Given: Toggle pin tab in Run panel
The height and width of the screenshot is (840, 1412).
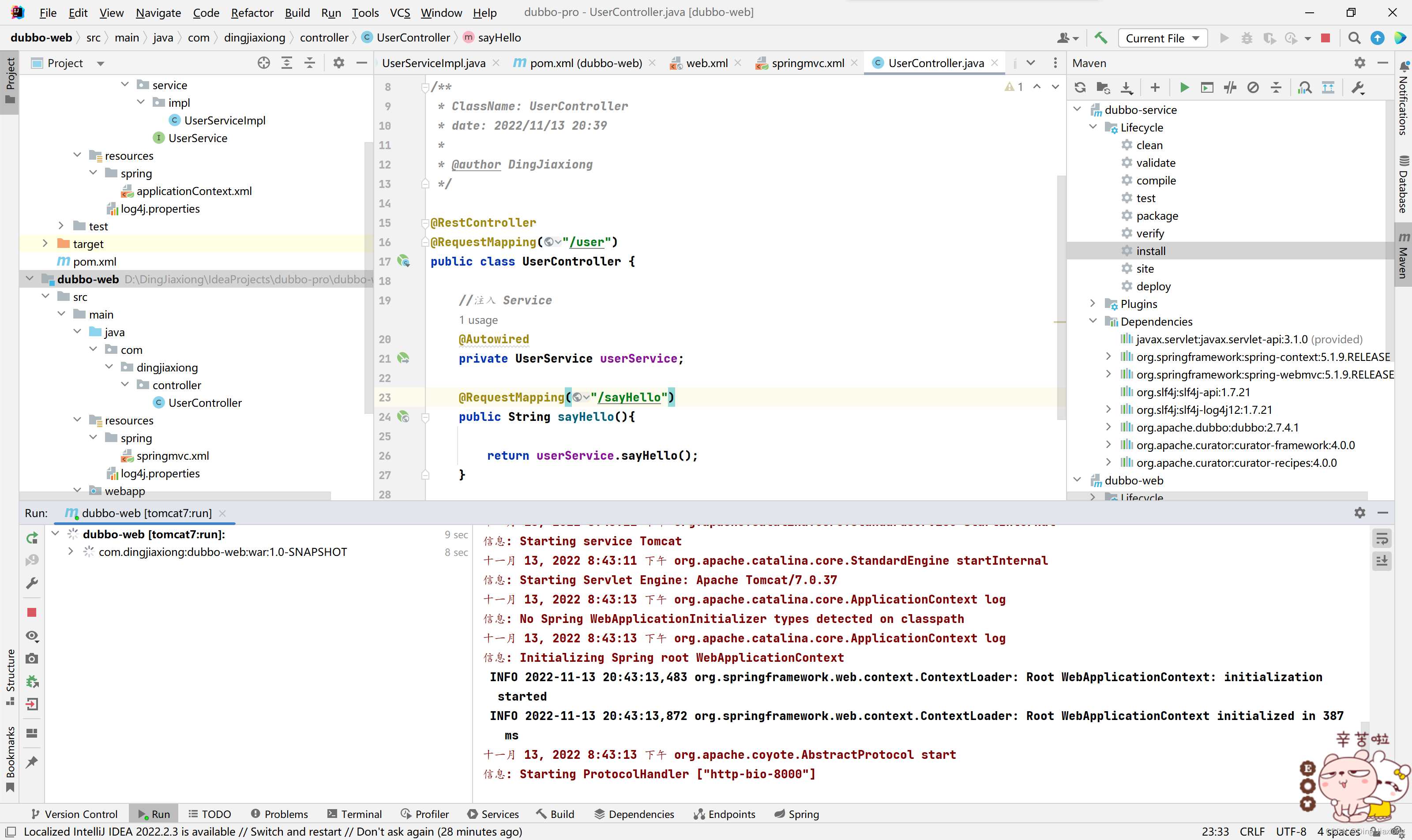Looking at the screenshot, I should click(x=32, y=762).
